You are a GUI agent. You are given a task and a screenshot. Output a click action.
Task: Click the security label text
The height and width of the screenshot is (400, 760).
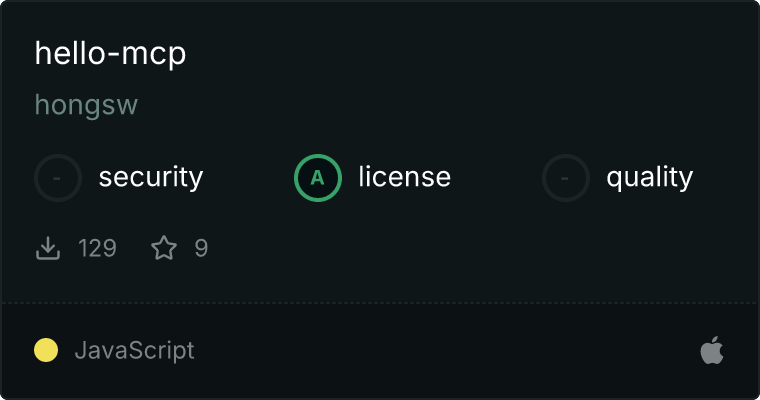point(151,177)
